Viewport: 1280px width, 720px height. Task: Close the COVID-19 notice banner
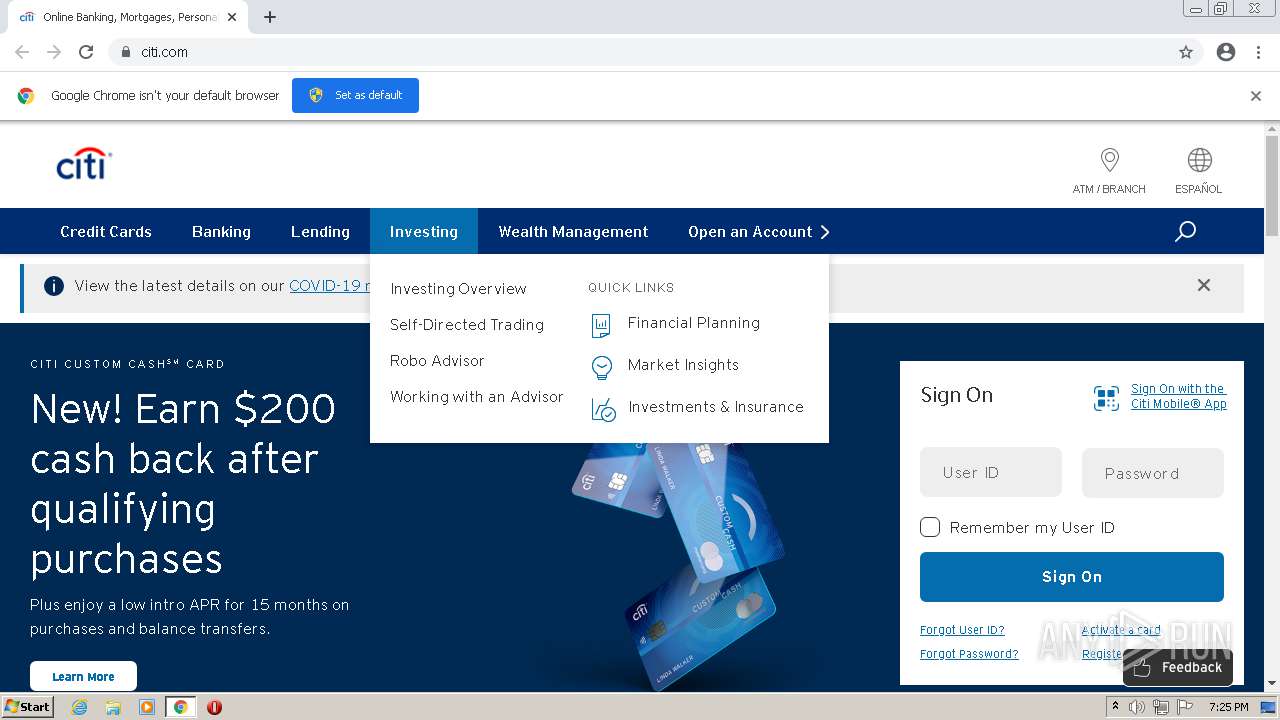(x=1204, y=285)
